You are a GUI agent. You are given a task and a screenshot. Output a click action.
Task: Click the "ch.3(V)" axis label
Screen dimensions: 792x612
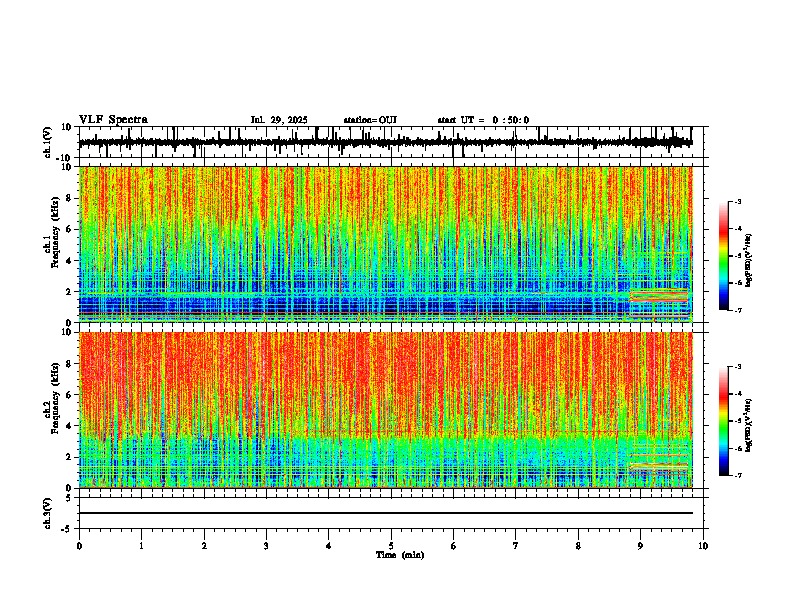pyautogui.click(x=48, y=513)
